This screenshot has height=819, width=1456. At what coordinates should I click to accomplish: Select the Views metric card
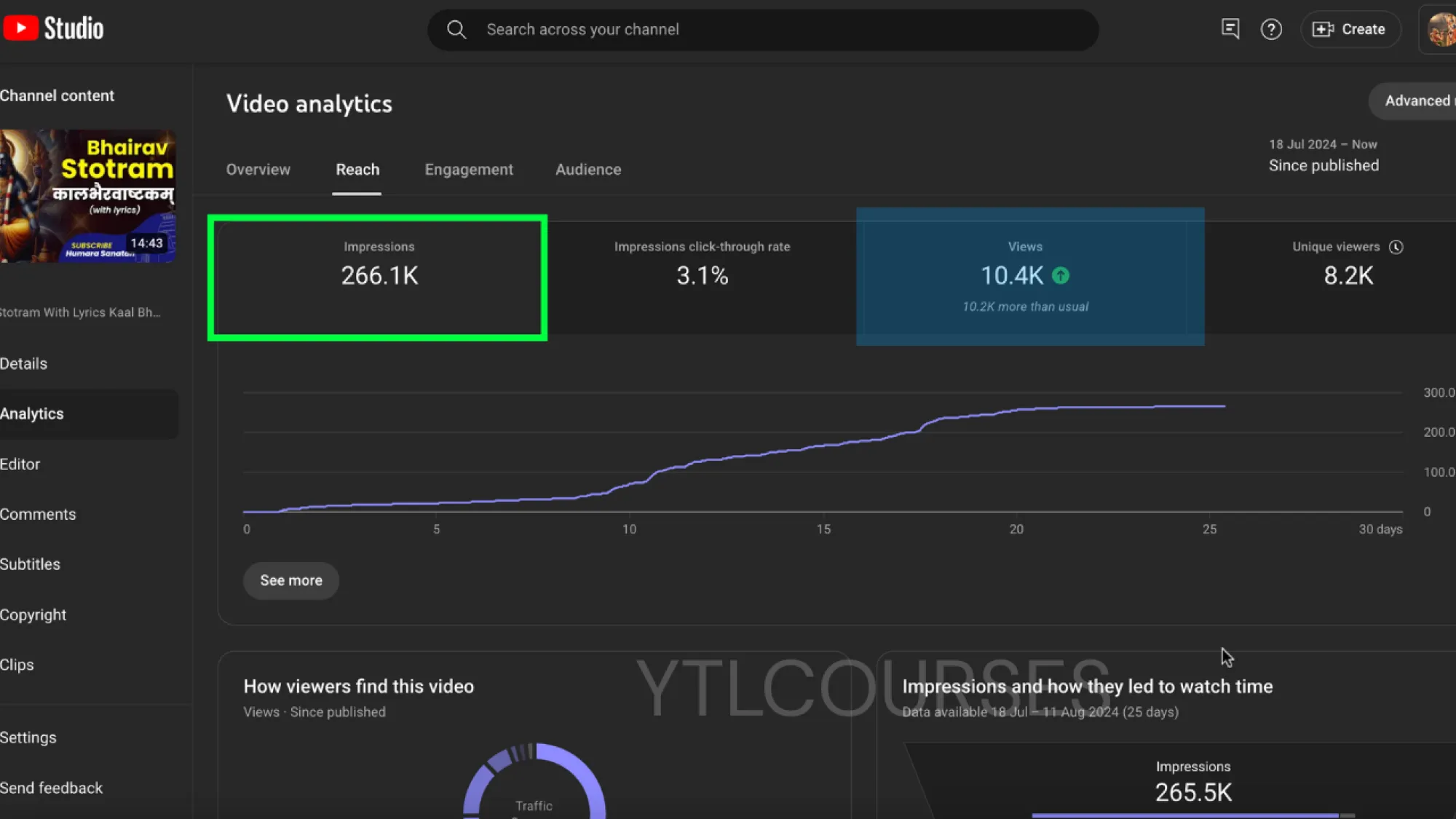click(1025, 277)
